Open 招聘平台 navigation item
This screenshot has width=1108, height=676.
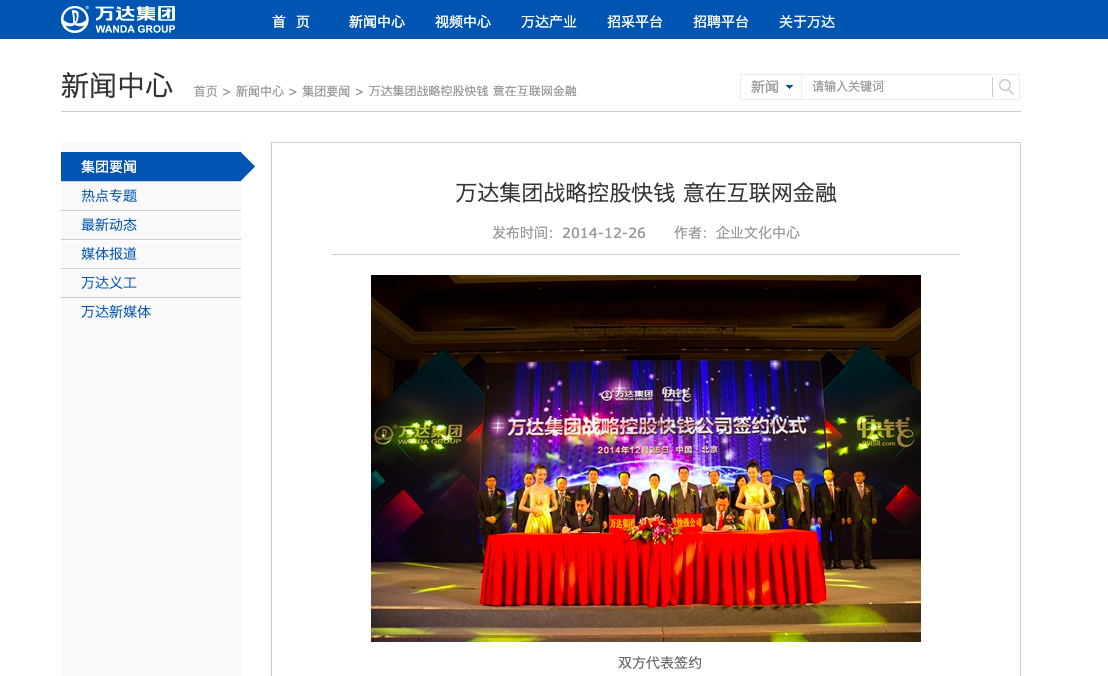pyautogui.click(x=721, y=22)
